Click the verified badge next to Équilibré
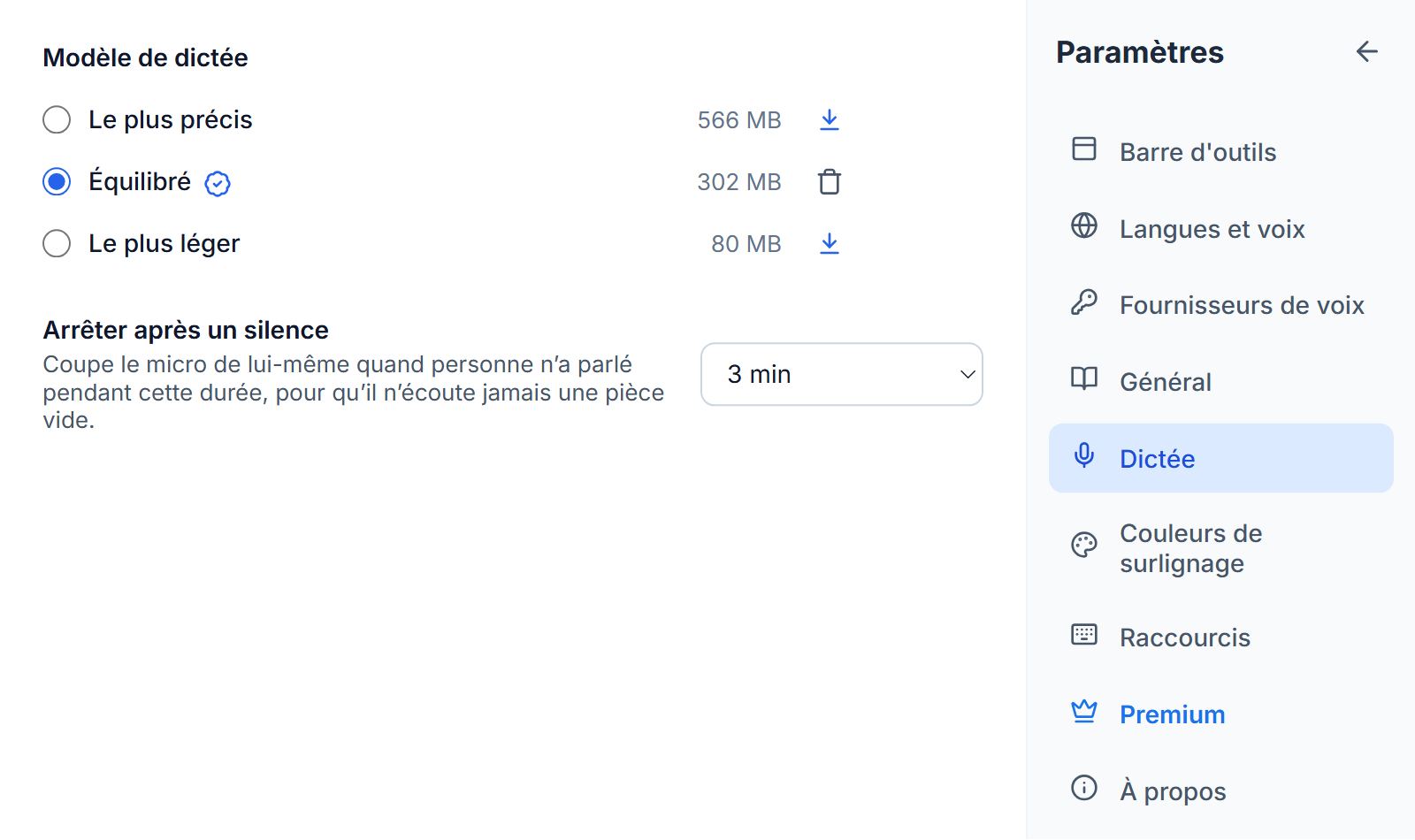1415x840 pixels. tap(218, 183)
